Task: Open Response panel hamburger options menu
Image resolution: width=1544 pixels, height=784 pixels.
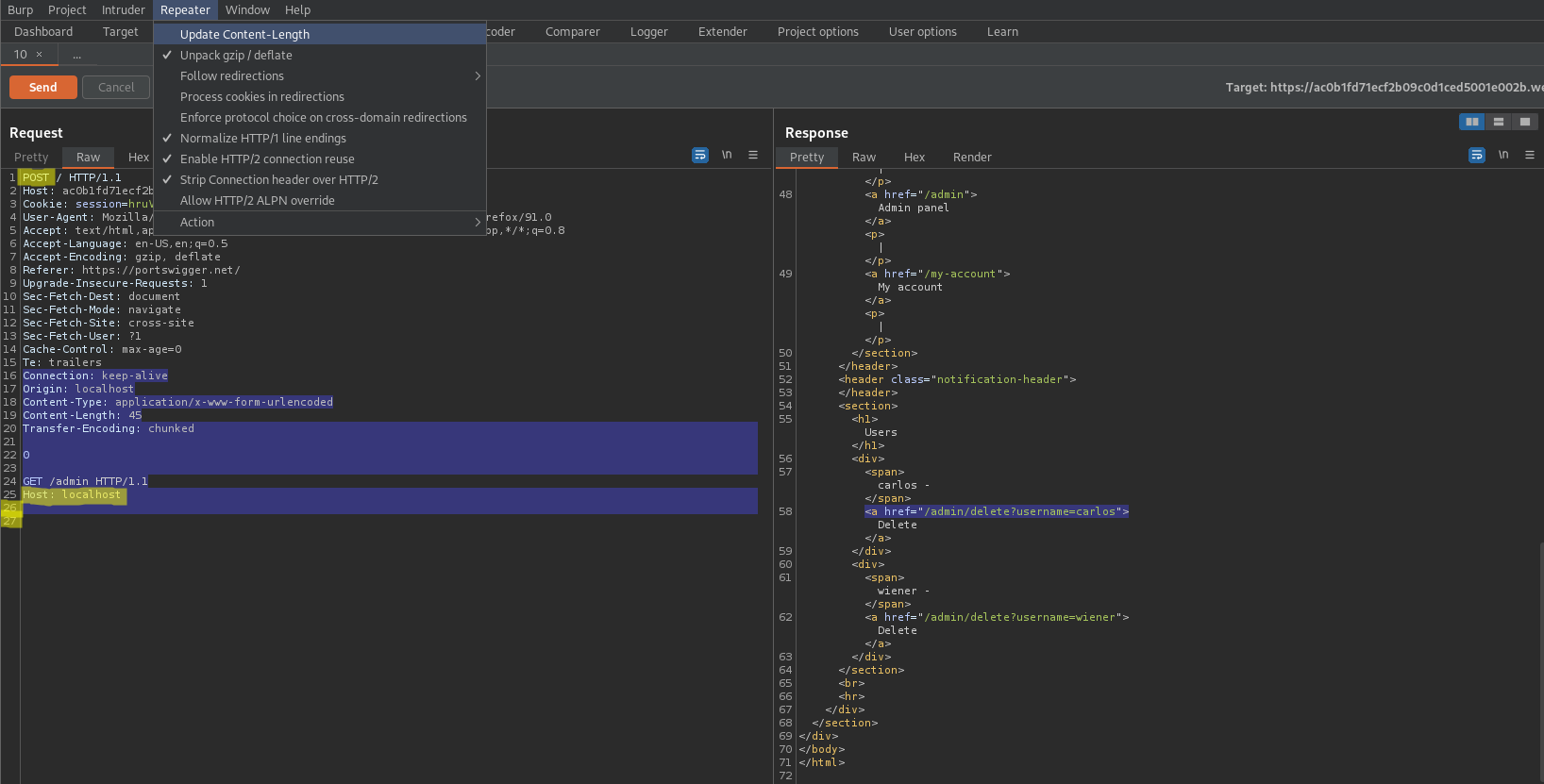Action: coord(1530,155)
